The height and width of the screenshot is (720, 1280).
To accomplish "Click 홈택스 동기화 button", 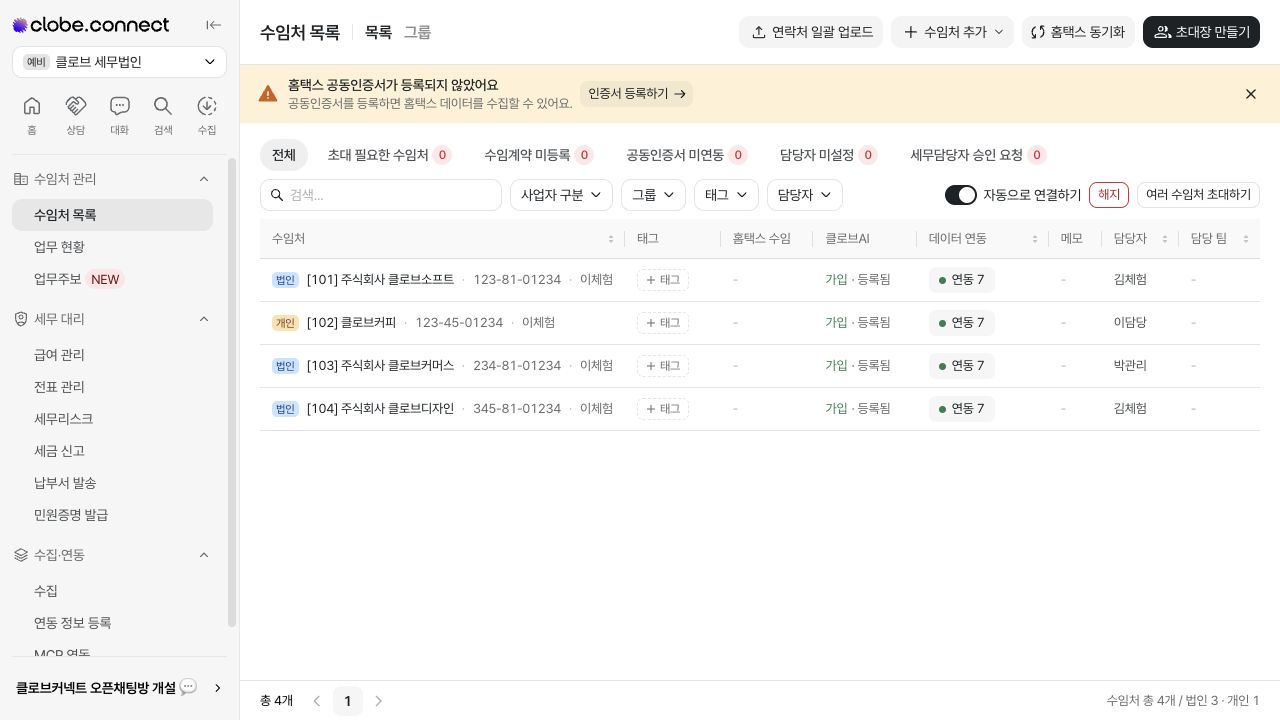I will [1078, 32].
